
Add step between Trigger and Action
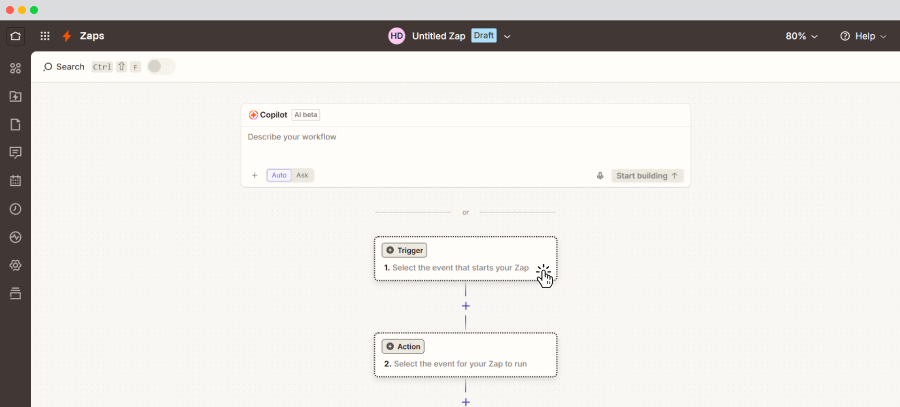[x=465, y=306]
